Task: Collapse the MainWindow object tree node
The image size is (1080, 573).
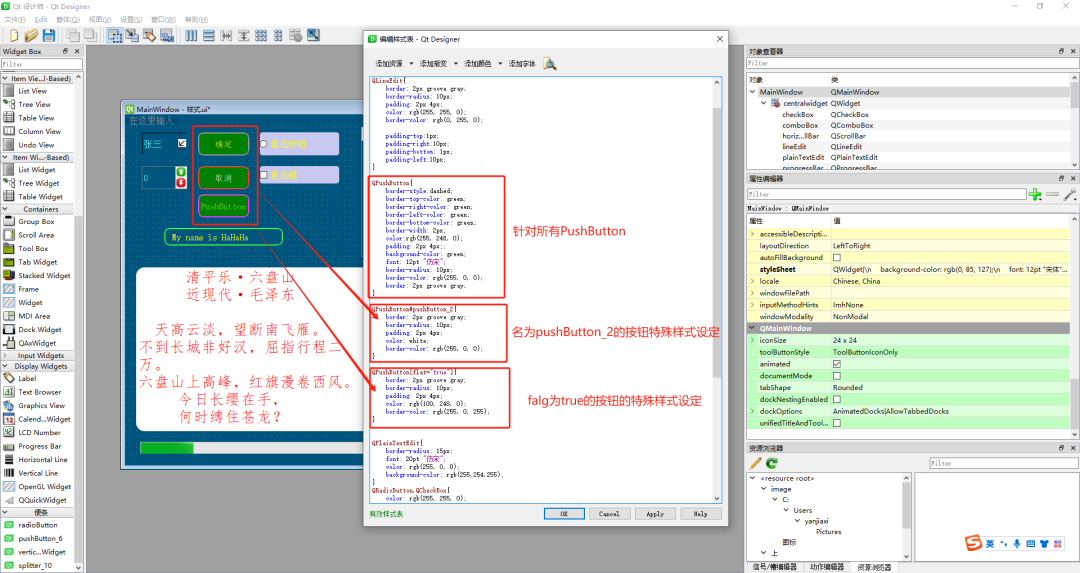Action: pos(753,92)
